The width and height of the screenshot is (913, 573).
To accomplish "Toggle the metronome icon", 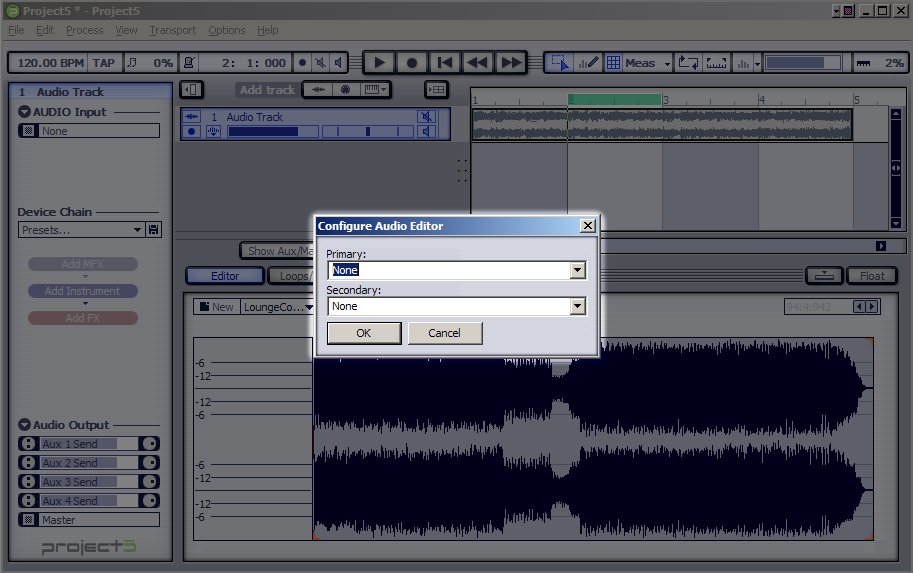I will point(189,62).
